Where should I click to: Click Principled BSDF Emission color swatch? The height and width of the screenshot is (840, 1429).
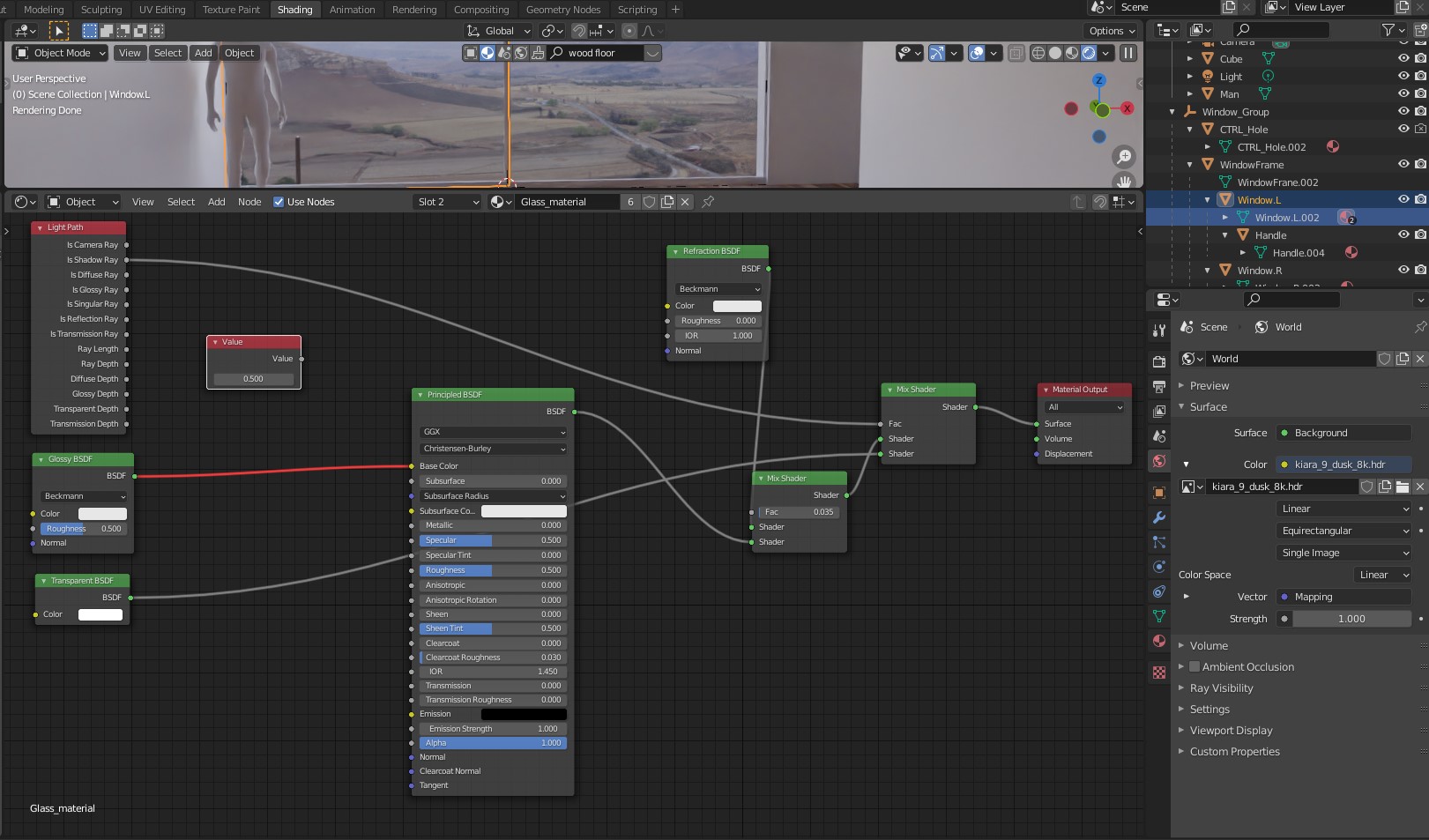524,714
